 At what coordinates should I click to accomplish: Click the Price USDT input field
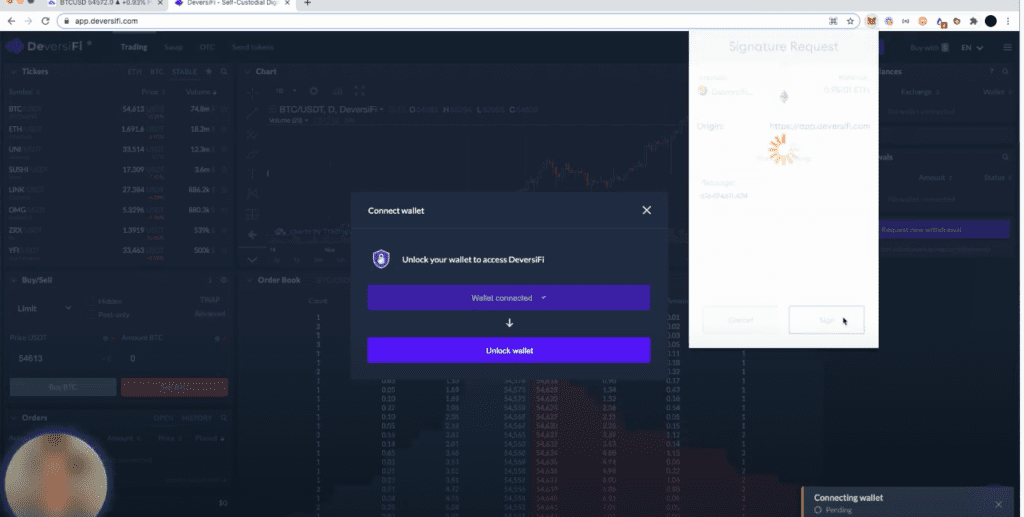(x=62, y=358)
